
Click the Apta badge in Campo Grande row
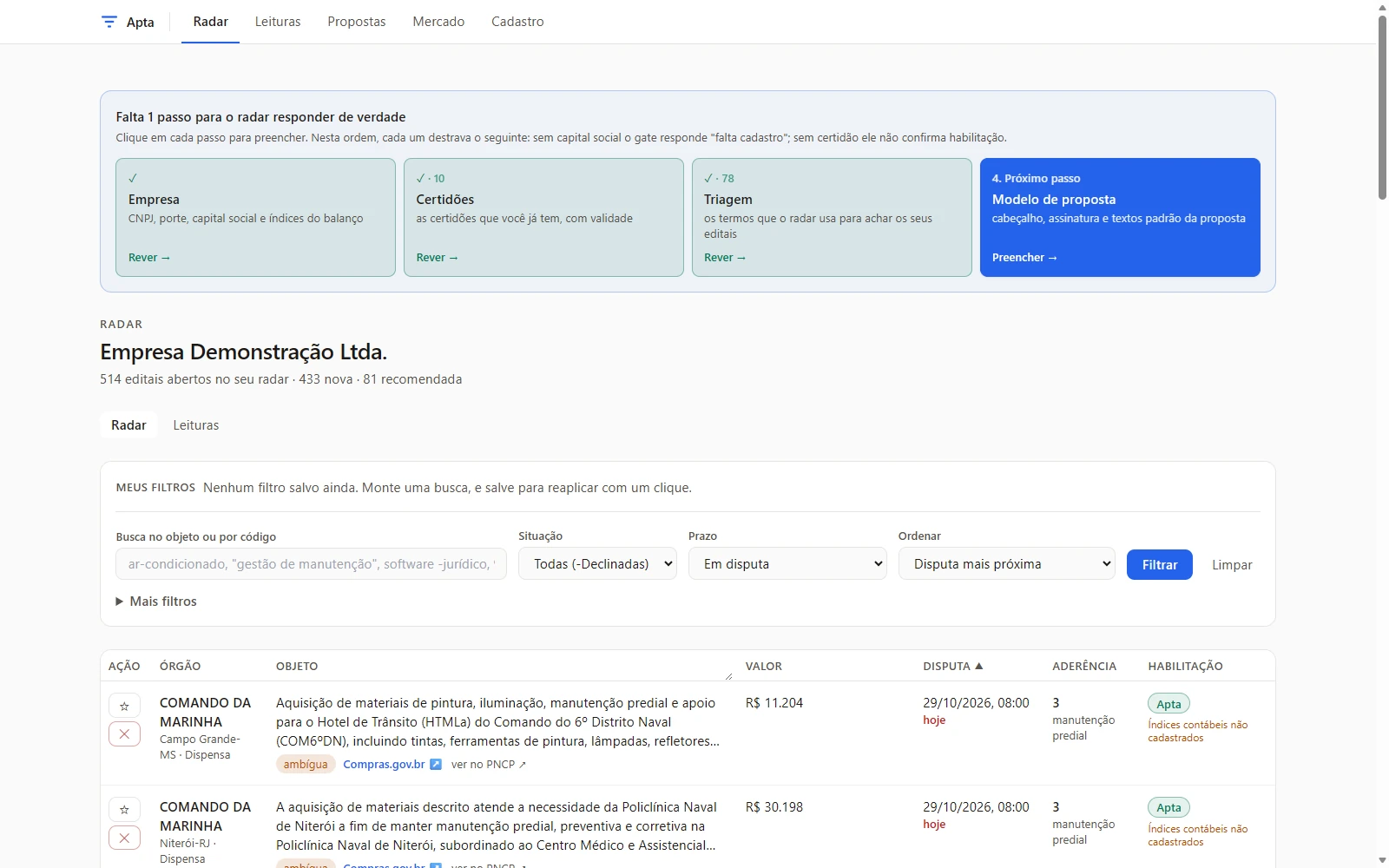click(1168, 704)
